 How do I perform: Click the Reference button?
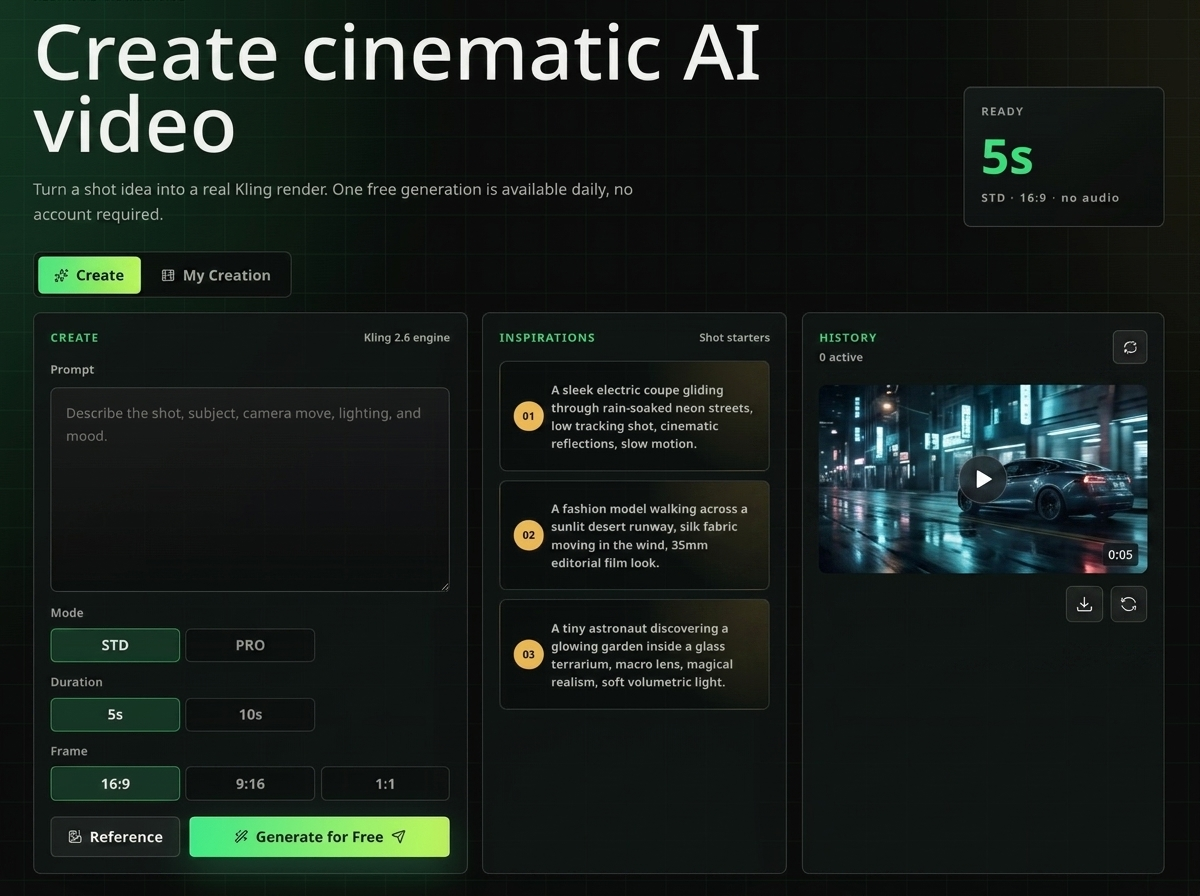pos(115,837)
